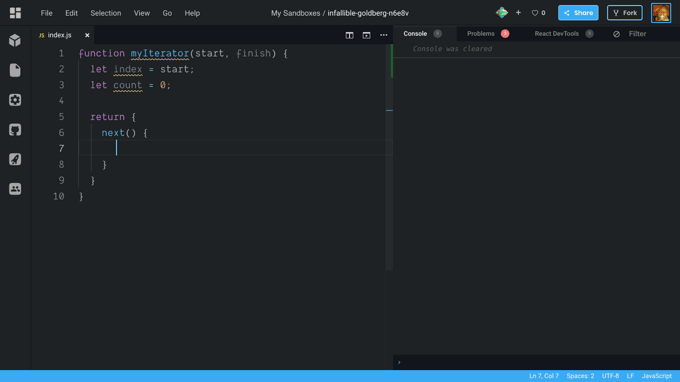Click the return keyword on line 5
The height and width of the screenshot is (382, 680).
click(x=107, y=117)
